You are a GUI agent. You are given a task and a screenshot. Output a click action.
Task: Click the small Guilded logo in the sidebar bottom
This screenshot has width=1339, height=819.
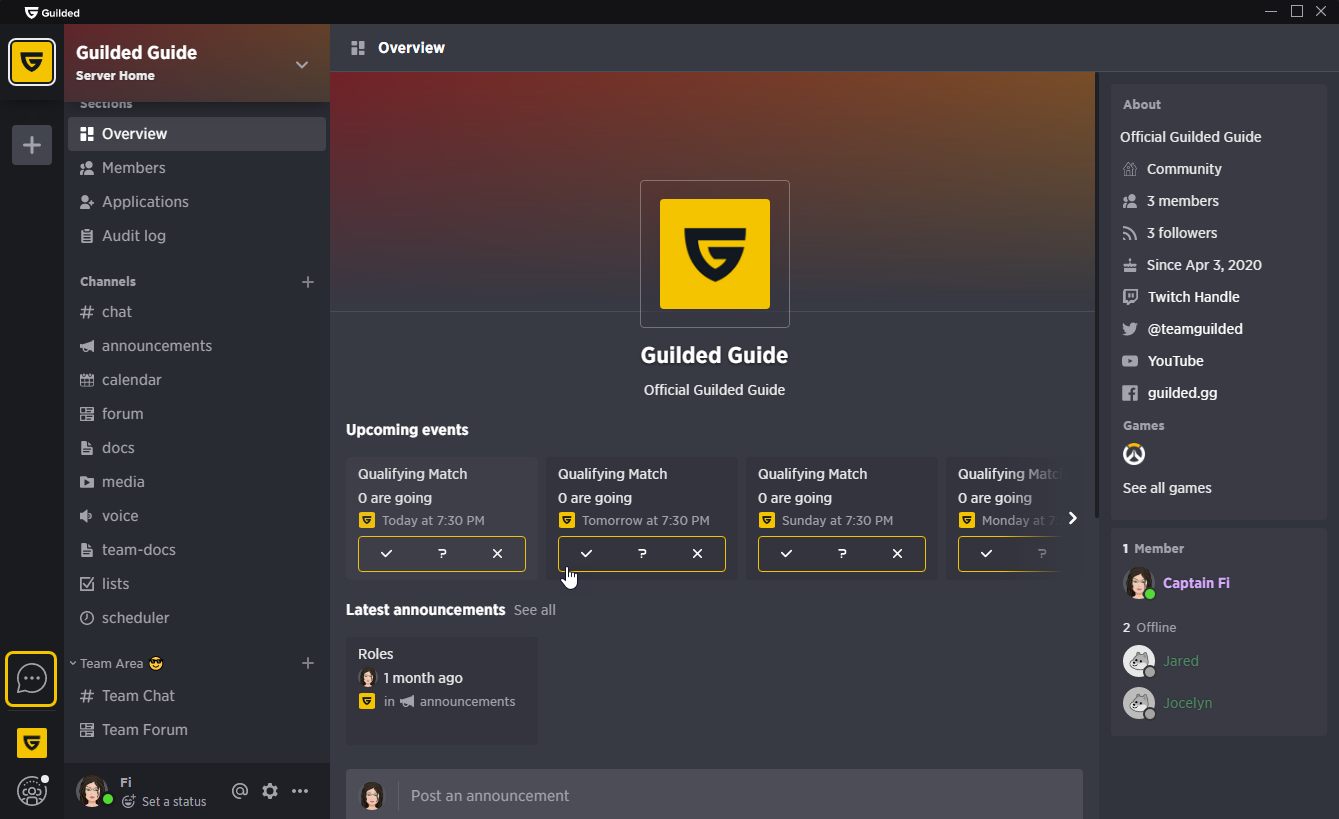(32, 743)
